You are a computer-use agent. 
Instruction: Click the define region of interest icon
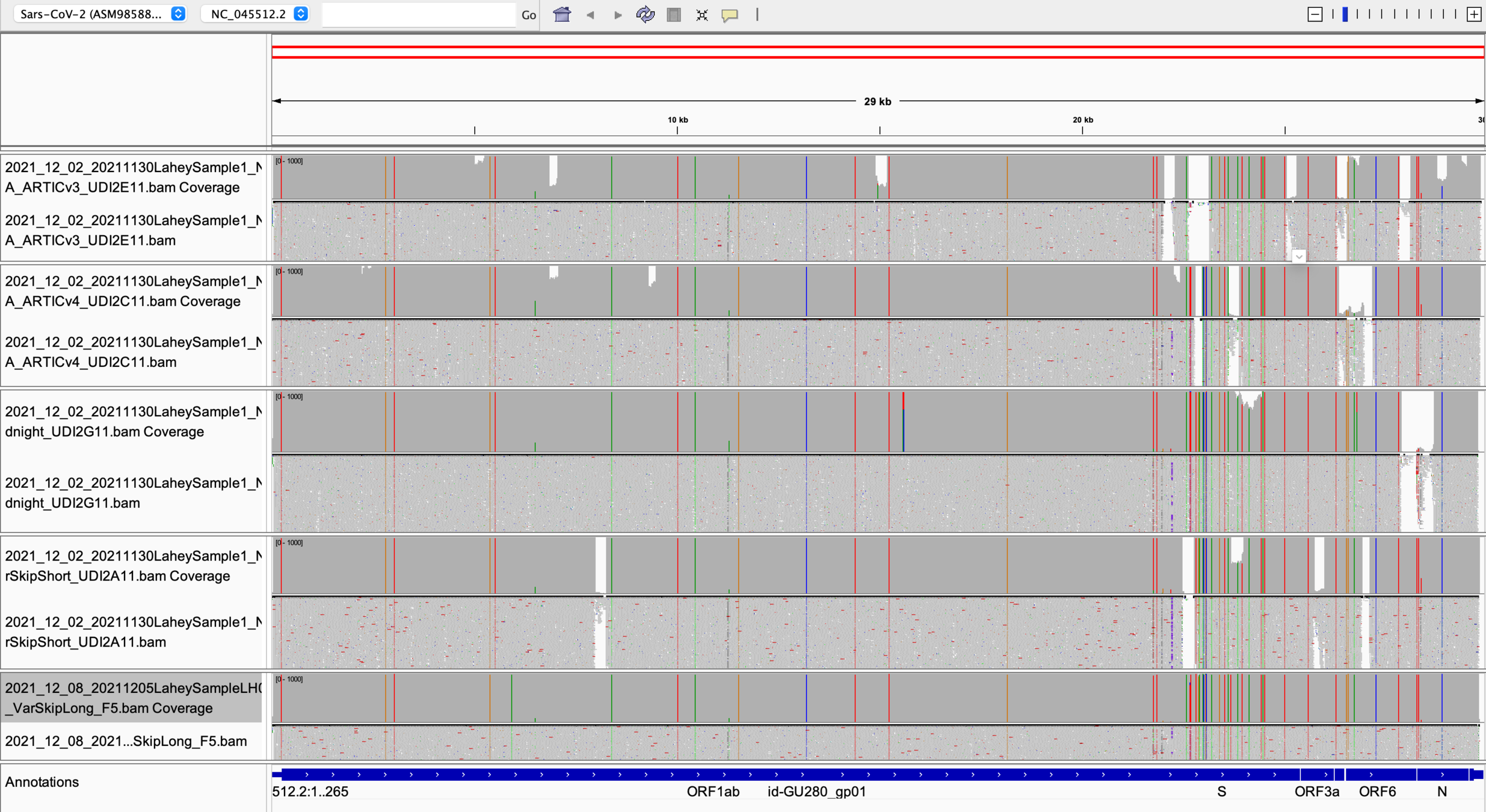(x=674, y=14)
